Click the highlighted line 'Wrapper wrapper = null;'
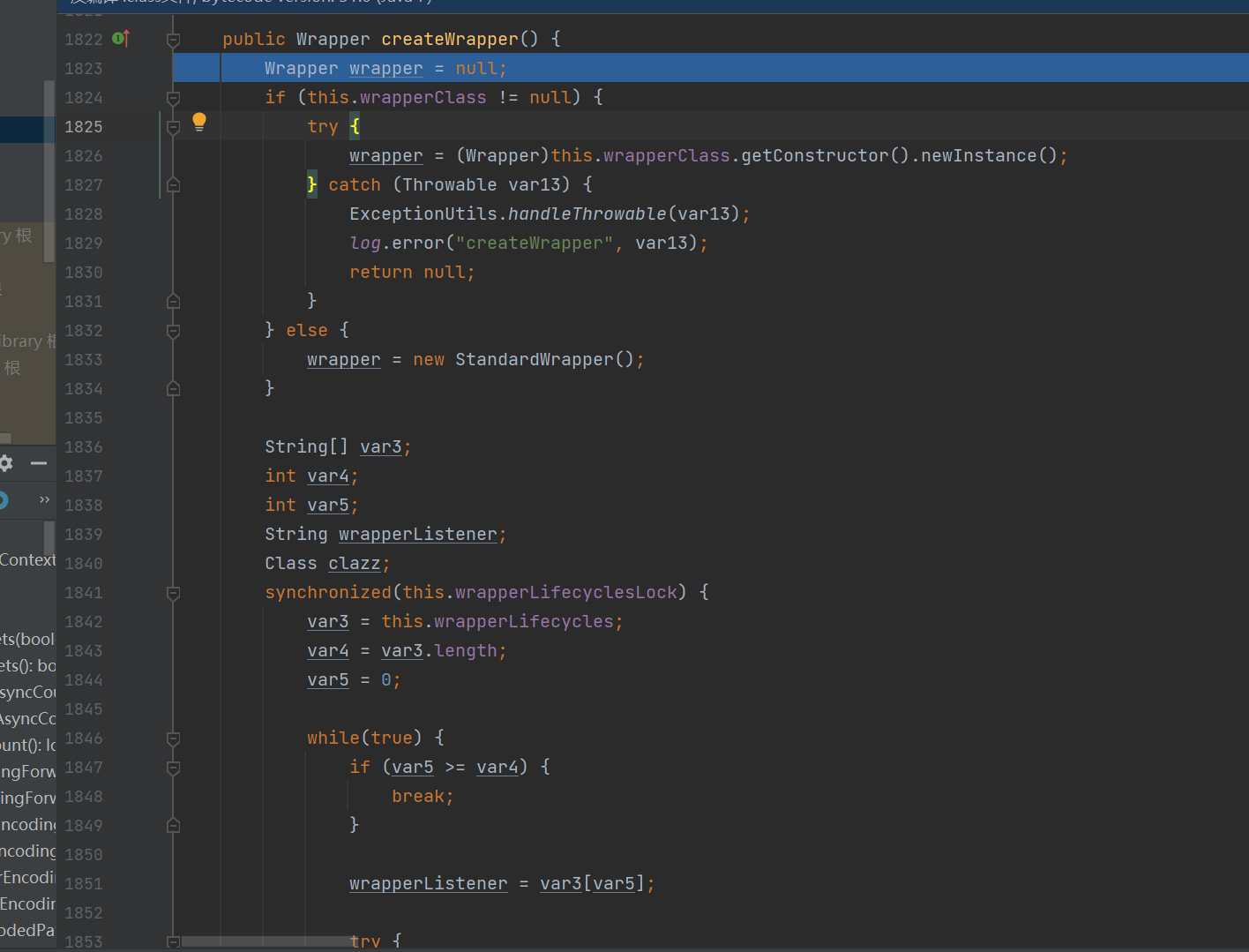This screenshot has width=1249, height=952. click(x=711, y=68)
